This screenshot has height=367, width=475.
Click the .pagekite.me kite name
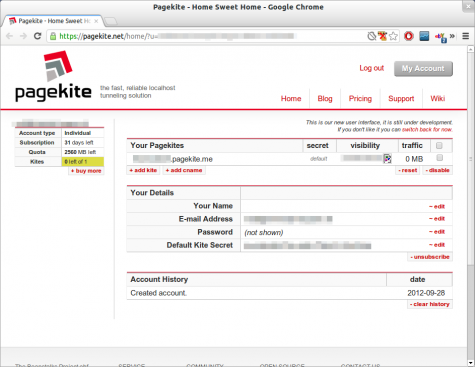click(173, 159)
